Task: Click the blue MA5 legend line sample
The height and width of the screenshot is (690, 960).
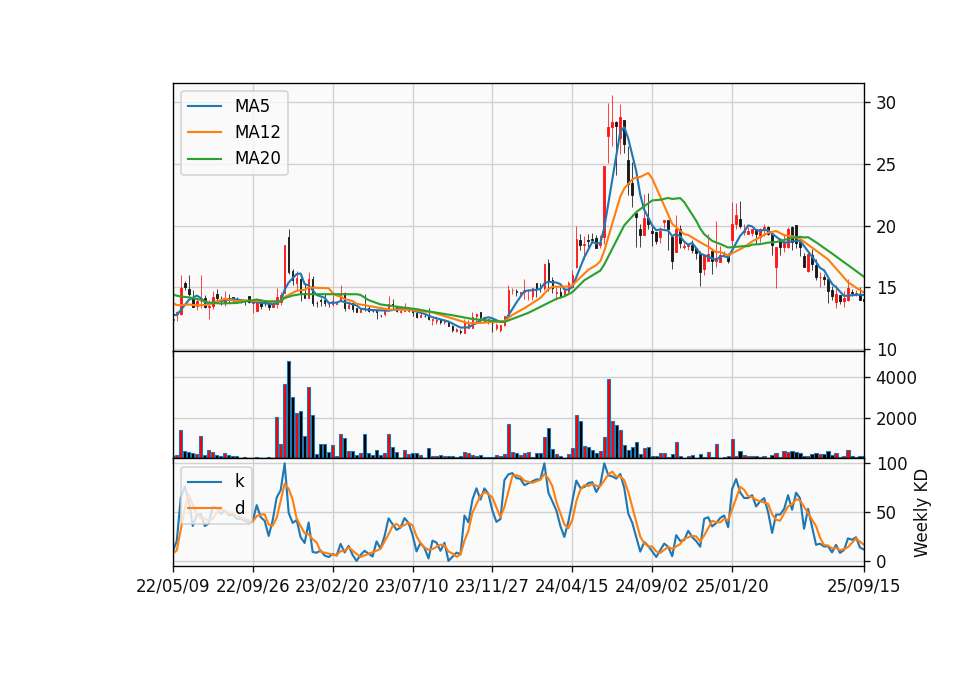Action: coord(205,107)
